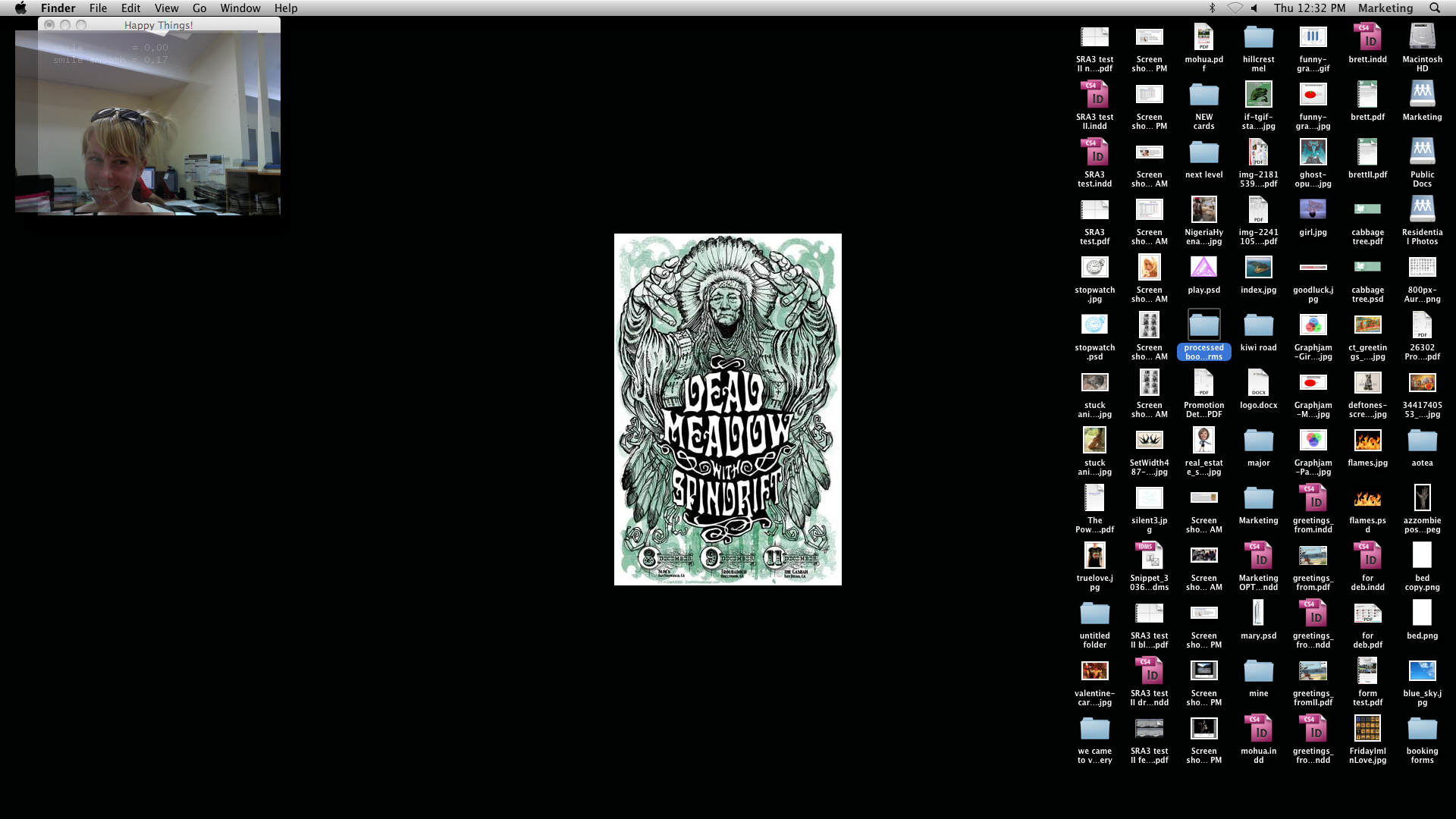Screen dimensions: 1456x819
Task: Open the Apple menu
Action: 20,8
